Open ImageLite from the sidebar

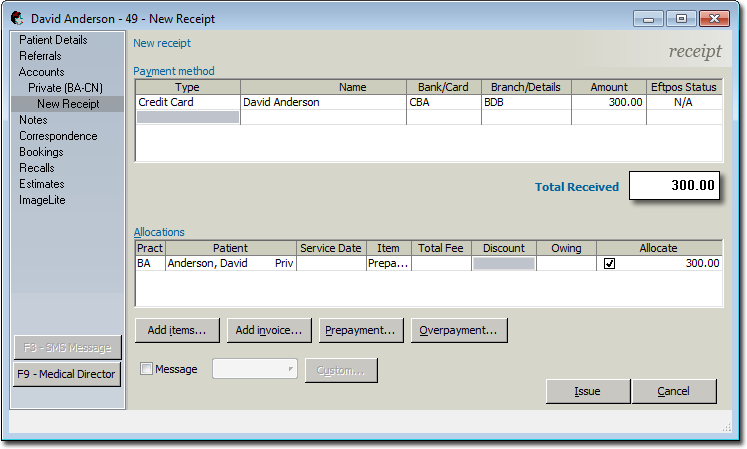pyautogui.click(x=41, y=200)
